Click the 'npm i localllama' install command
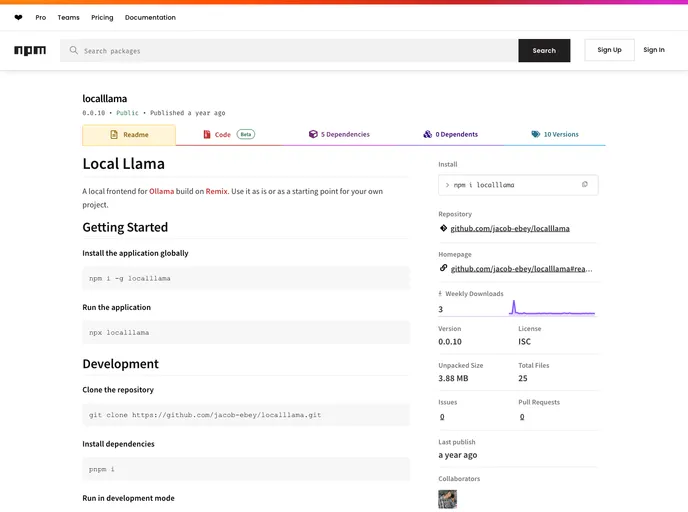The image size is (688, 512). [484, 185]
